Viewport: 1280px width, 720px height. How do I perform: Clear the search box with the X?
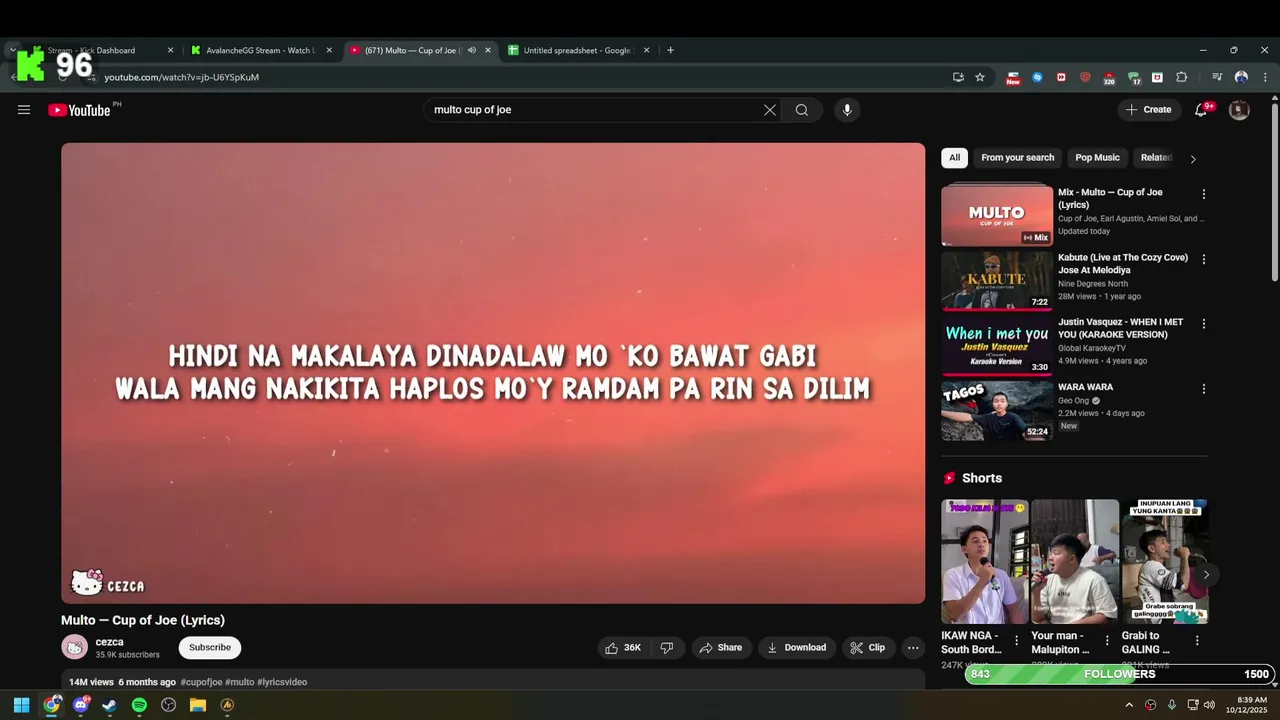[770, 110]
